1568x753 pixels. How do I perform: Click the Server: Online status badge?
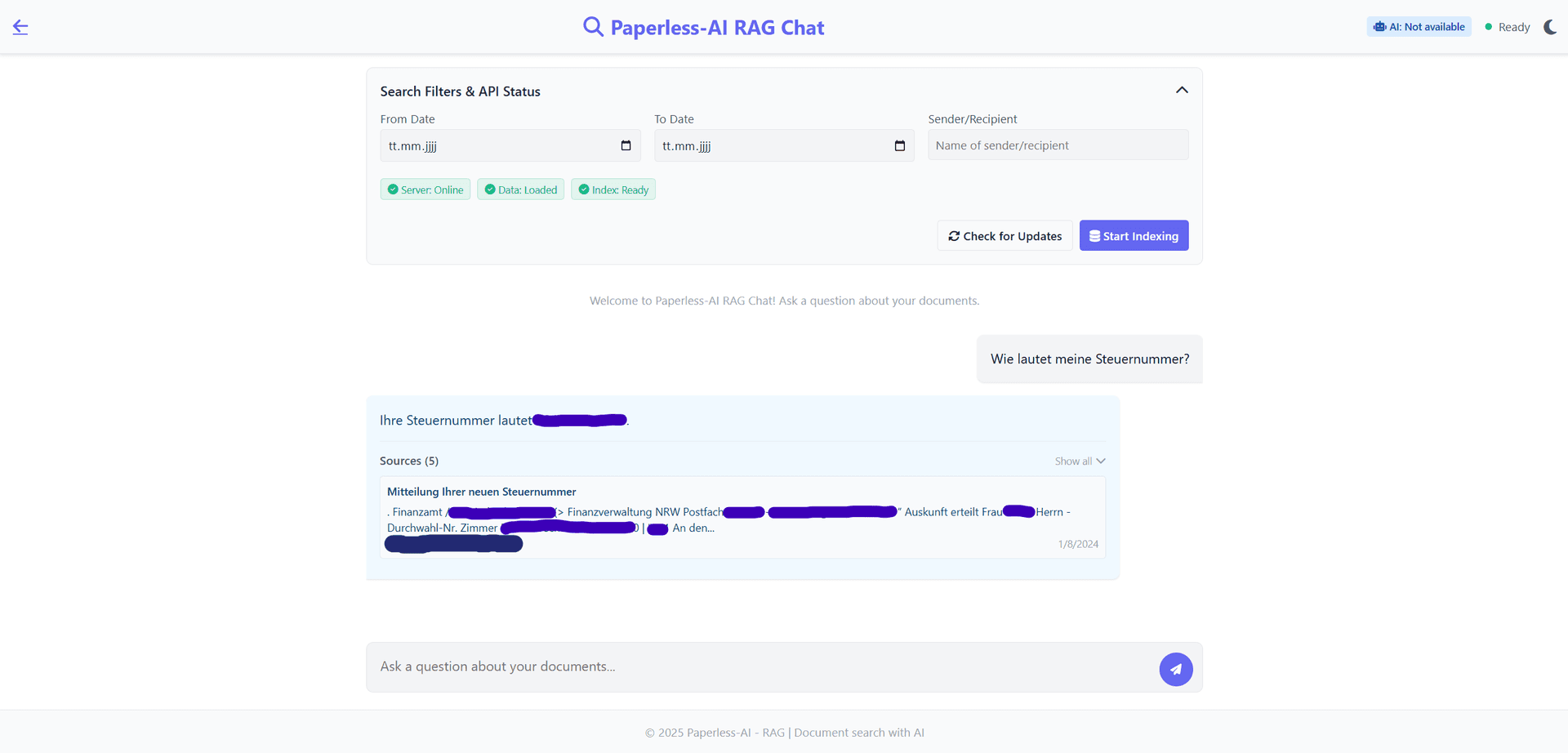[x=425, y=189]
